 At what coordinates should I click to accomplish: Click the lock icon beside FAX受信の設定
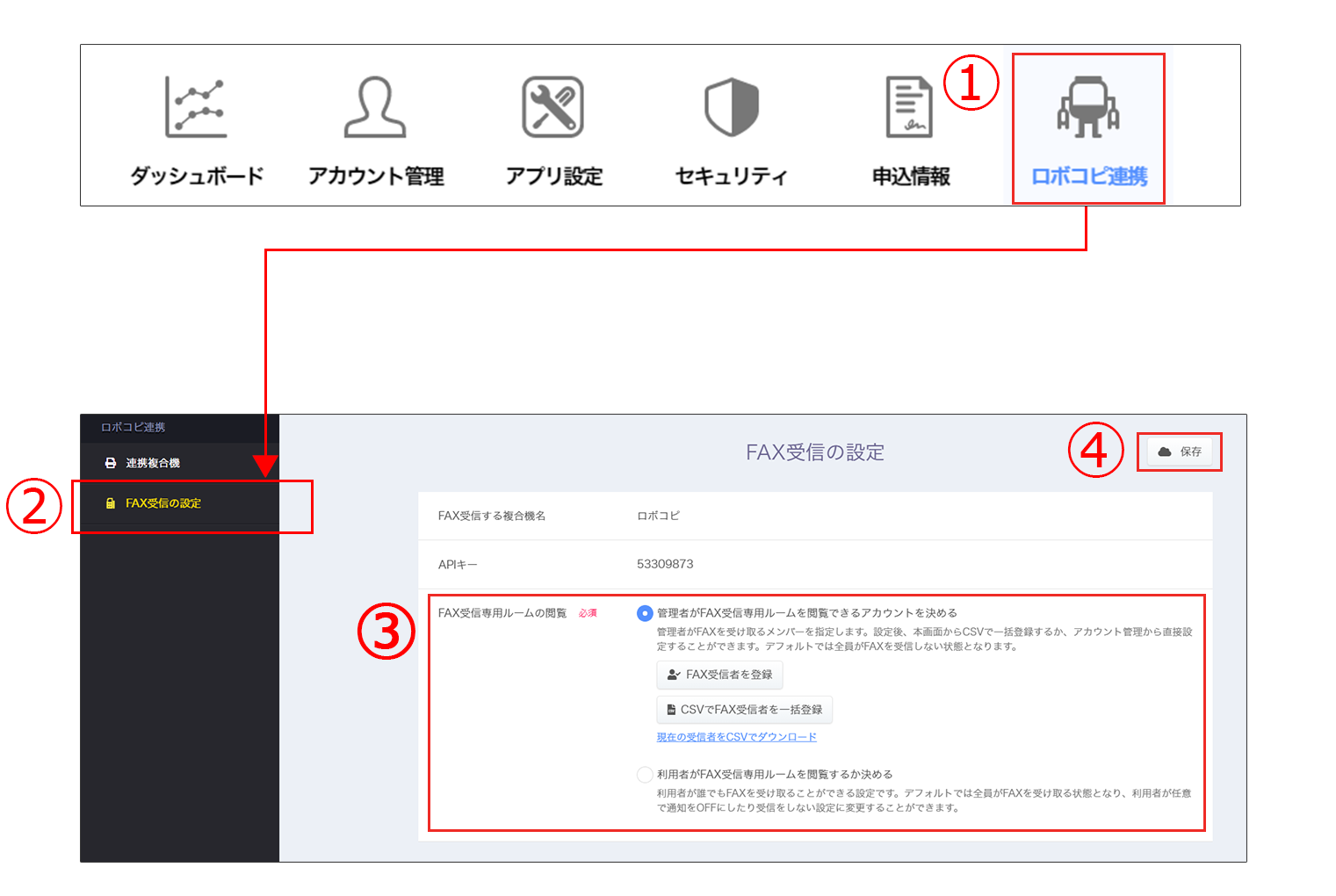(111, 503)
